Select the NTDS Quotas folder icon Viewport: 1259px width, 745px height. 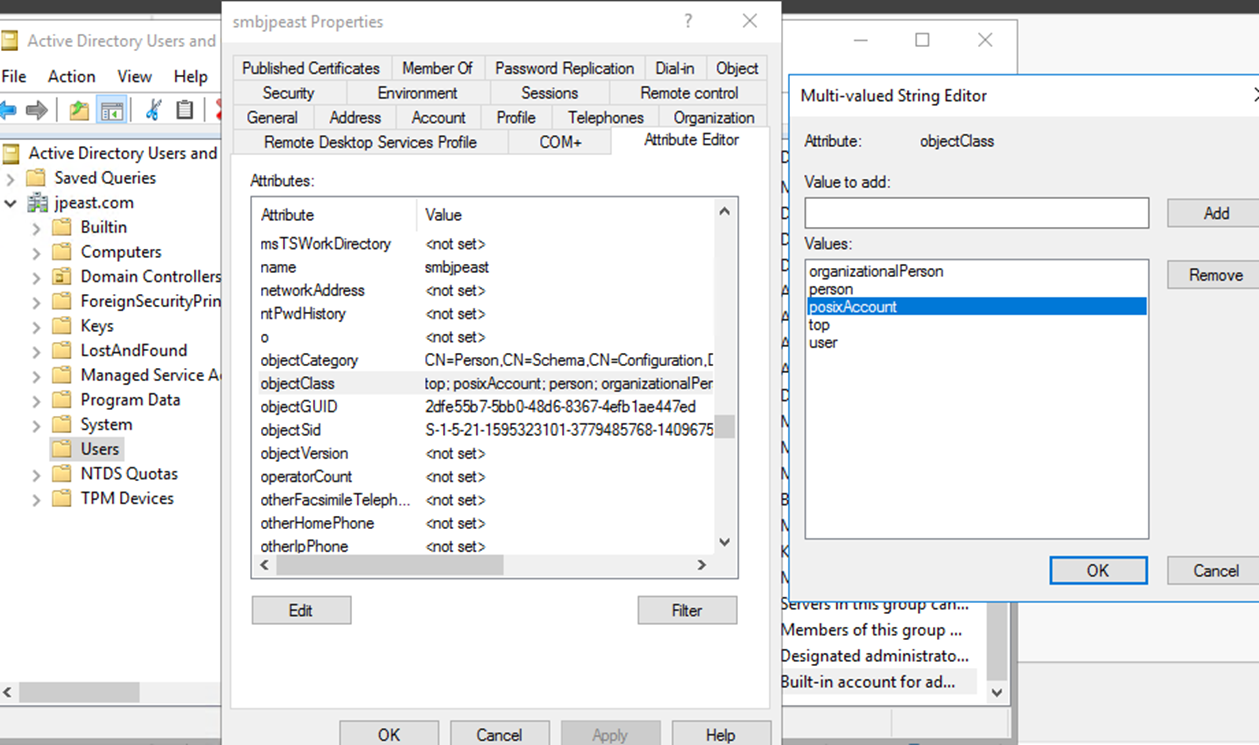coord(62,474)
